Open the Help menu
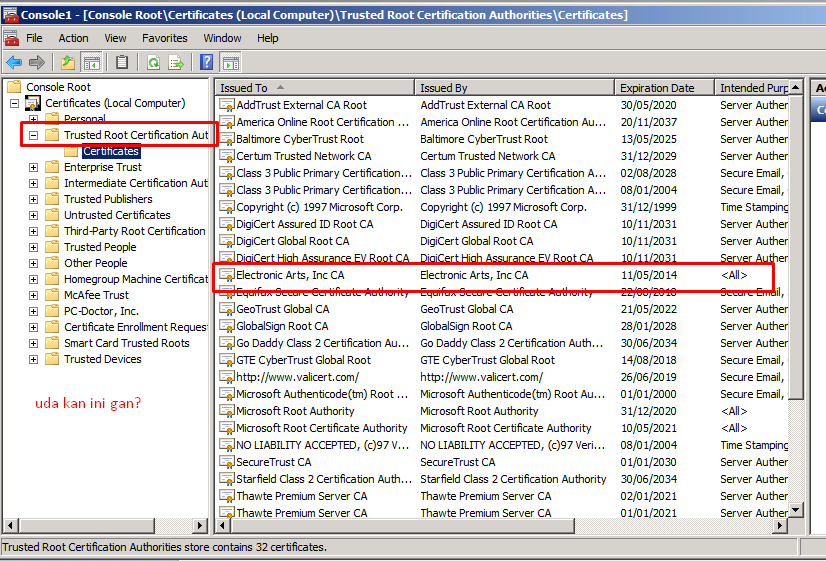826x561 pixels. [268, 38]
